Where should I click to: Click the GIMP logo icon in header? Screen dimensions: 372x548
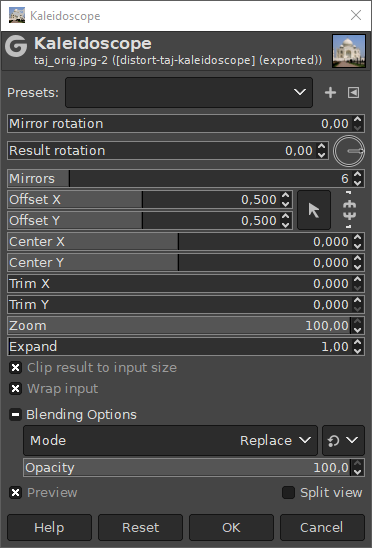click(x=16, y=46)
